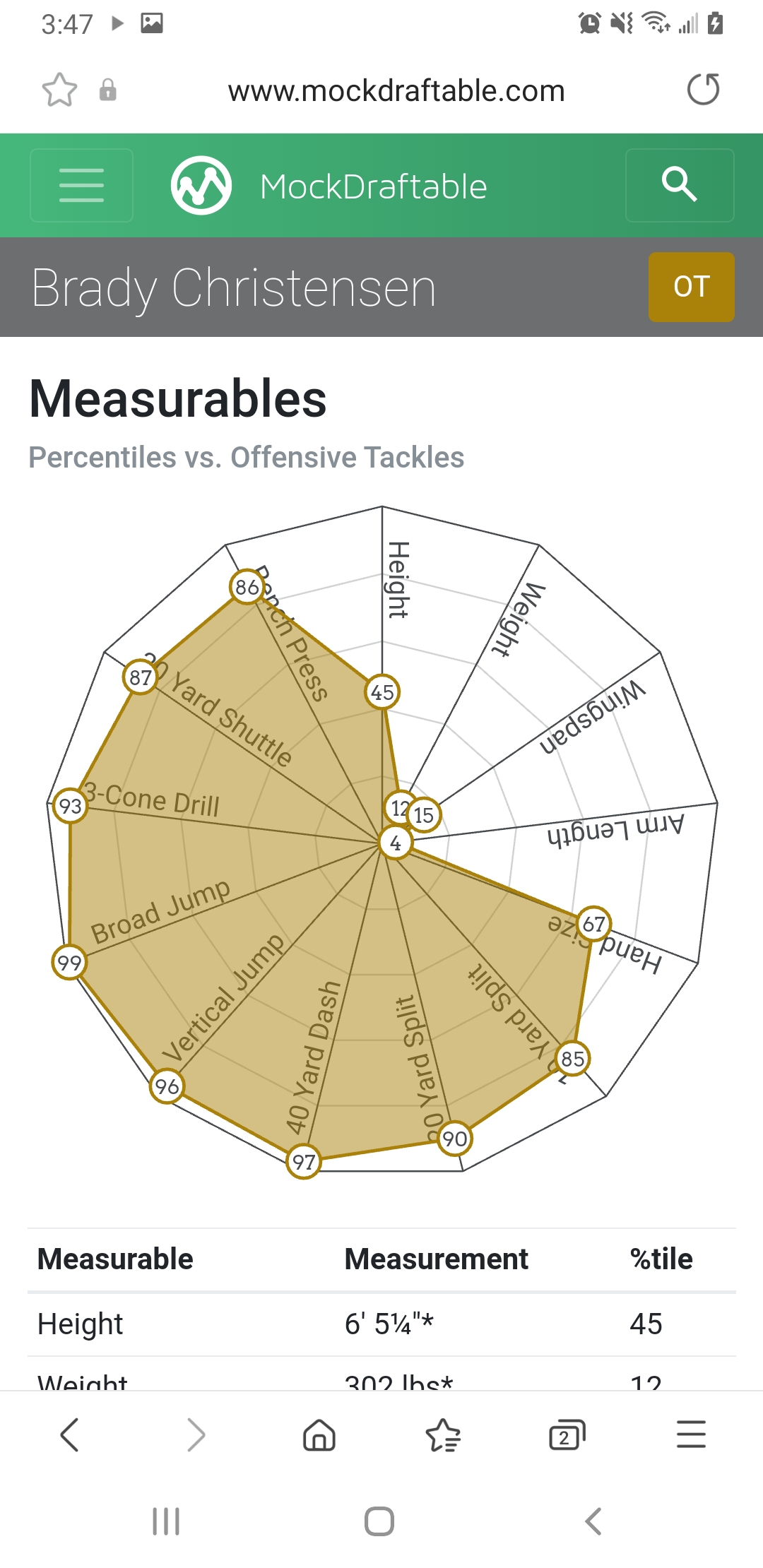763x1568 pixels.
Task: Tap the MockDraftable logo icon
Action: coord(201,186)
